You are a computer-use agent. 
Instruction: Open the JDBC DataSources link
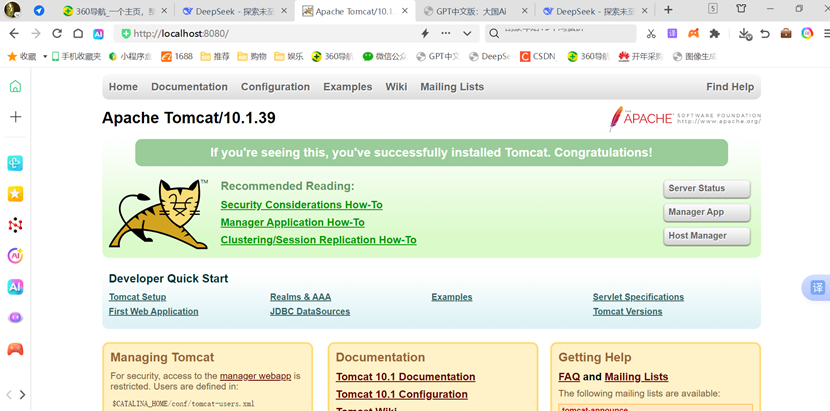310,311
